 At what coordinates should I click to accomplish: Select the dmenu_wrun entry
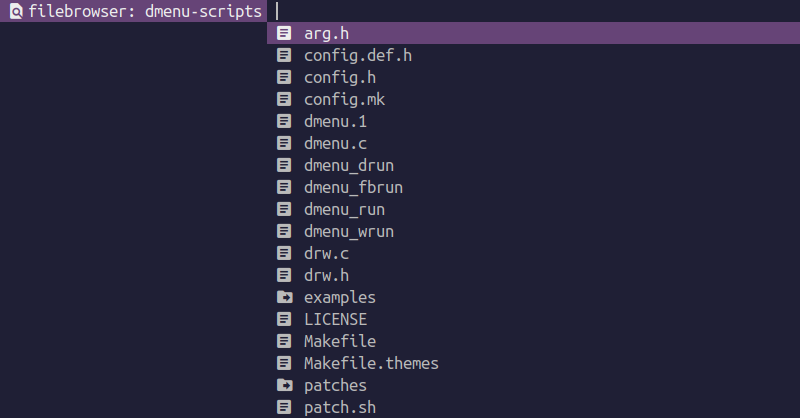[x=533, y=231]
